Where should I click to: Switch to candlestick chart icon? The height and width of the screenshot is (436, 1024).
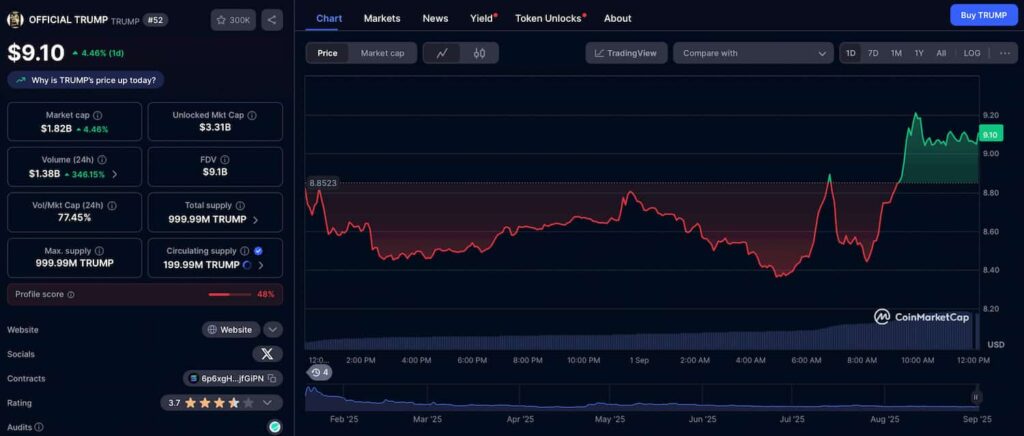(x=479, y=53)
